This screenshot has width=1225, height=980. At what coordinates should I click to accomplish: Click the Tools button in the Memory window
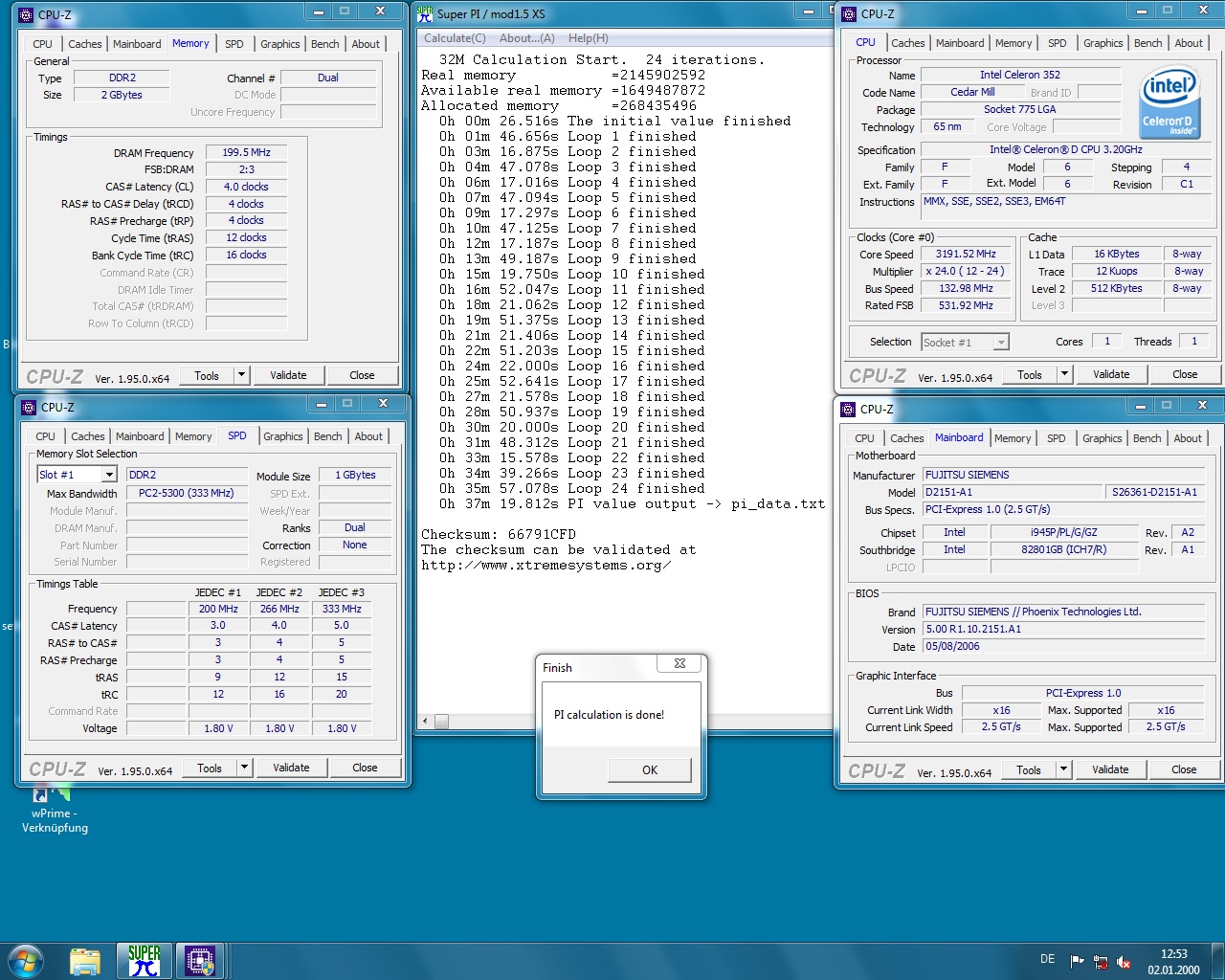[207, 375]
